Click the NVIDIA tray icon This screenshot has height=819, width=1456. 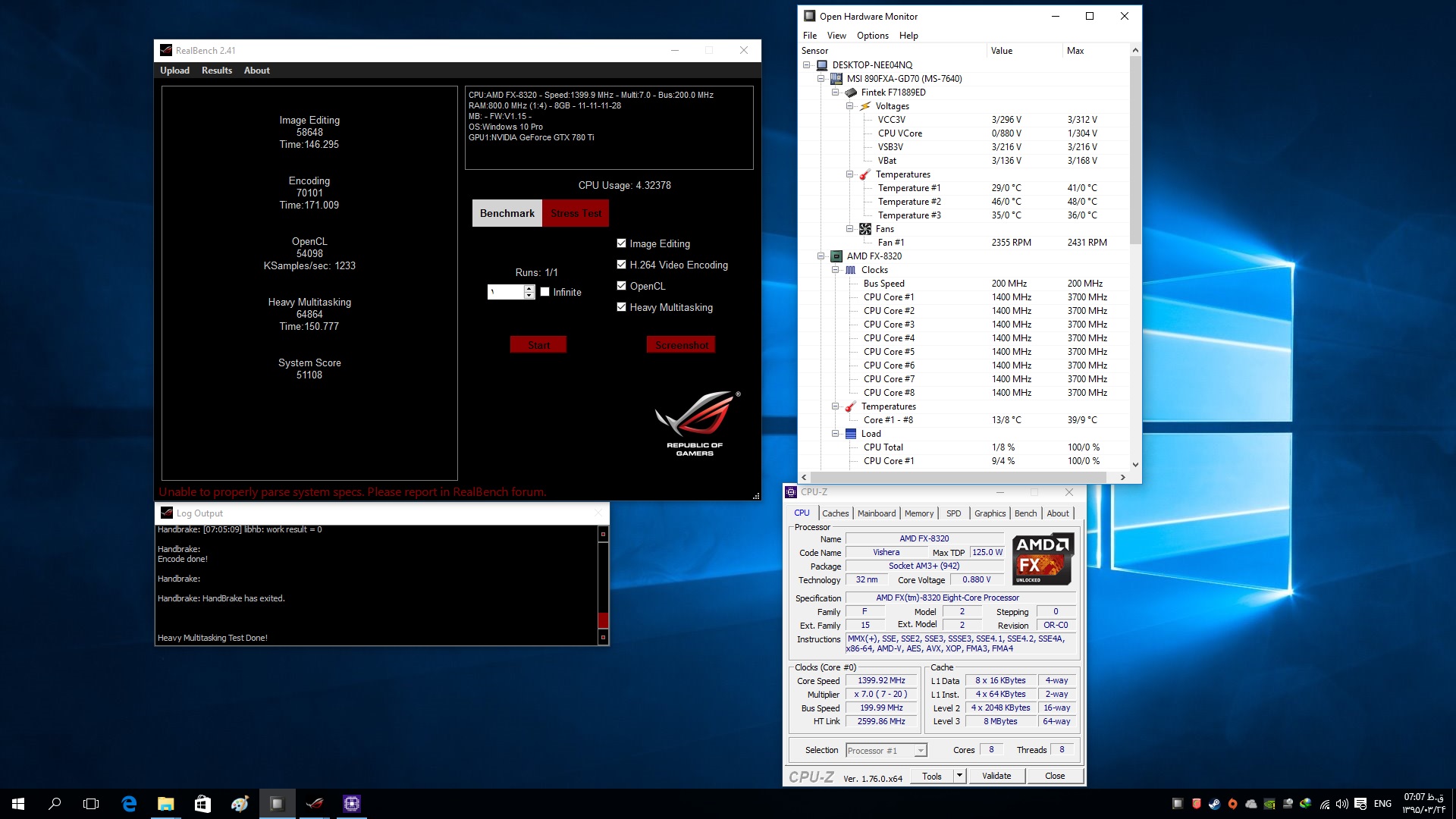pos(1269,804)
